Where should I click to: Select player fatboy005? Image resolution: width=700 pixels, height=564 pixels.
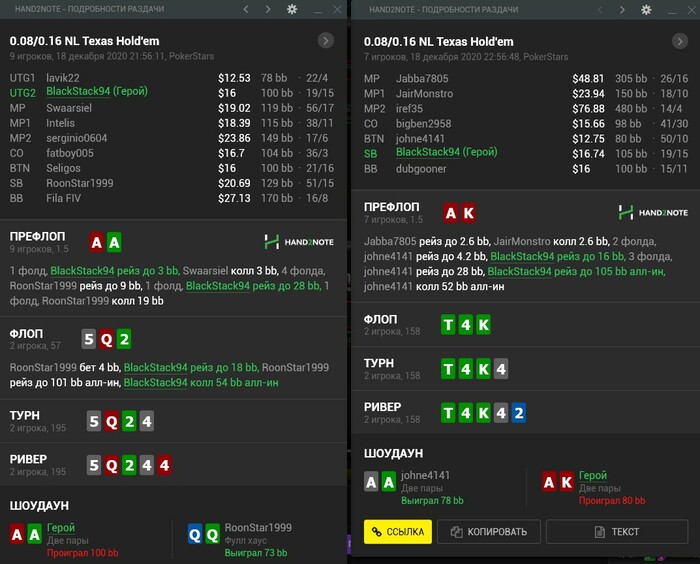point(70,153)
